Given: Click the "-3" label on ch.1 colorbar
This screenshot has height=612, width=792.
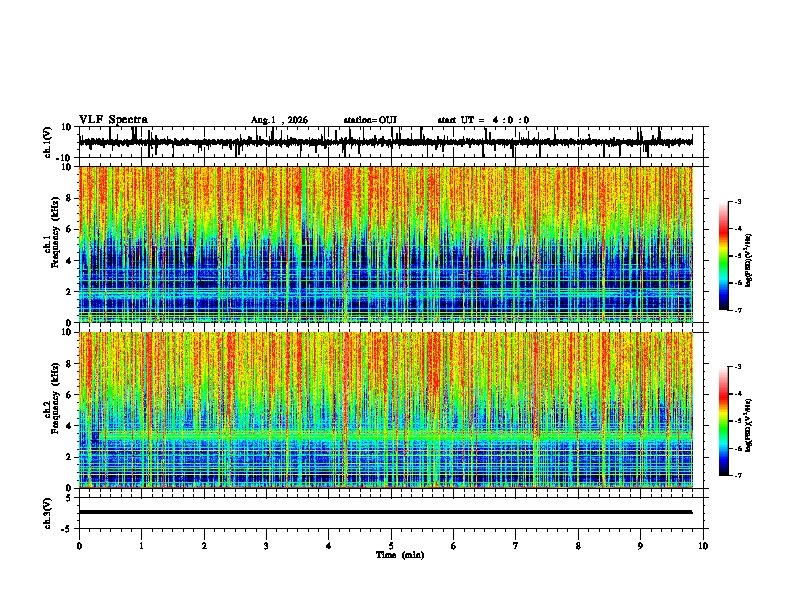Looking at the screenshot, I should tap(737, 202).
